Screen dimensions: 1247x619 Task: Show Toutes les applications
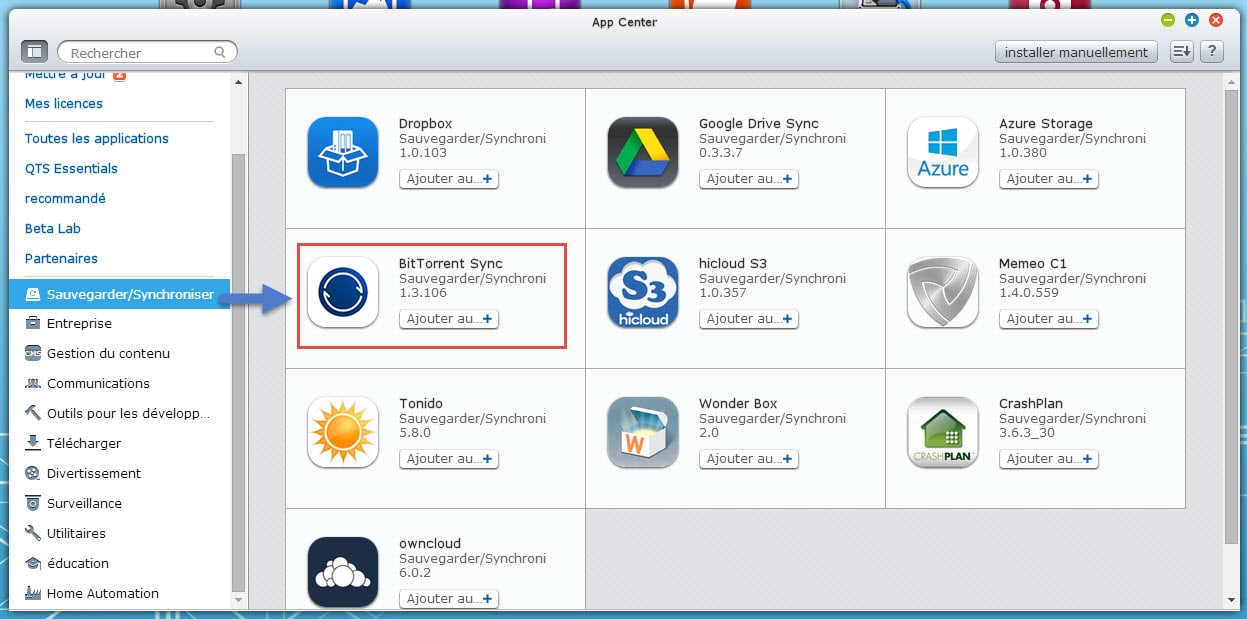97,138
